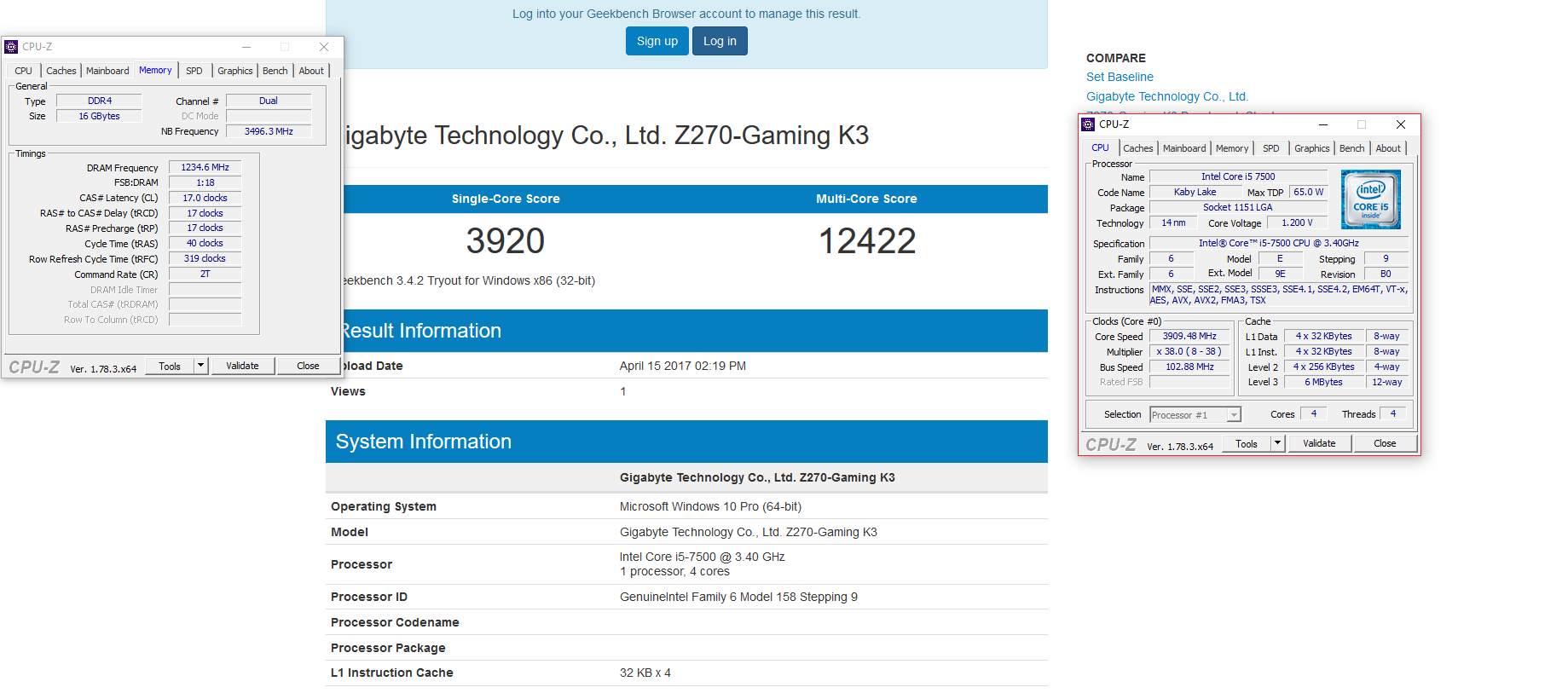Click the Row Refresh 319 clocks value

[x=205, y=258]
